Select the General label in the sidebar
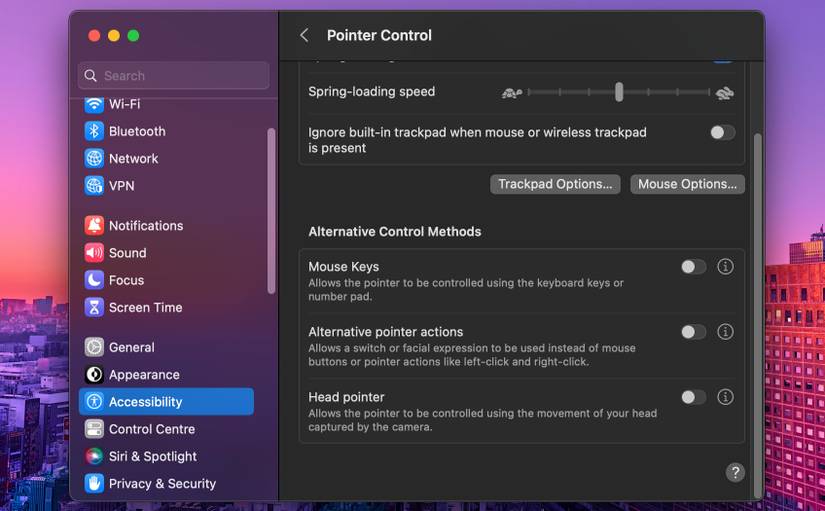825x511 pixels. 132,347
